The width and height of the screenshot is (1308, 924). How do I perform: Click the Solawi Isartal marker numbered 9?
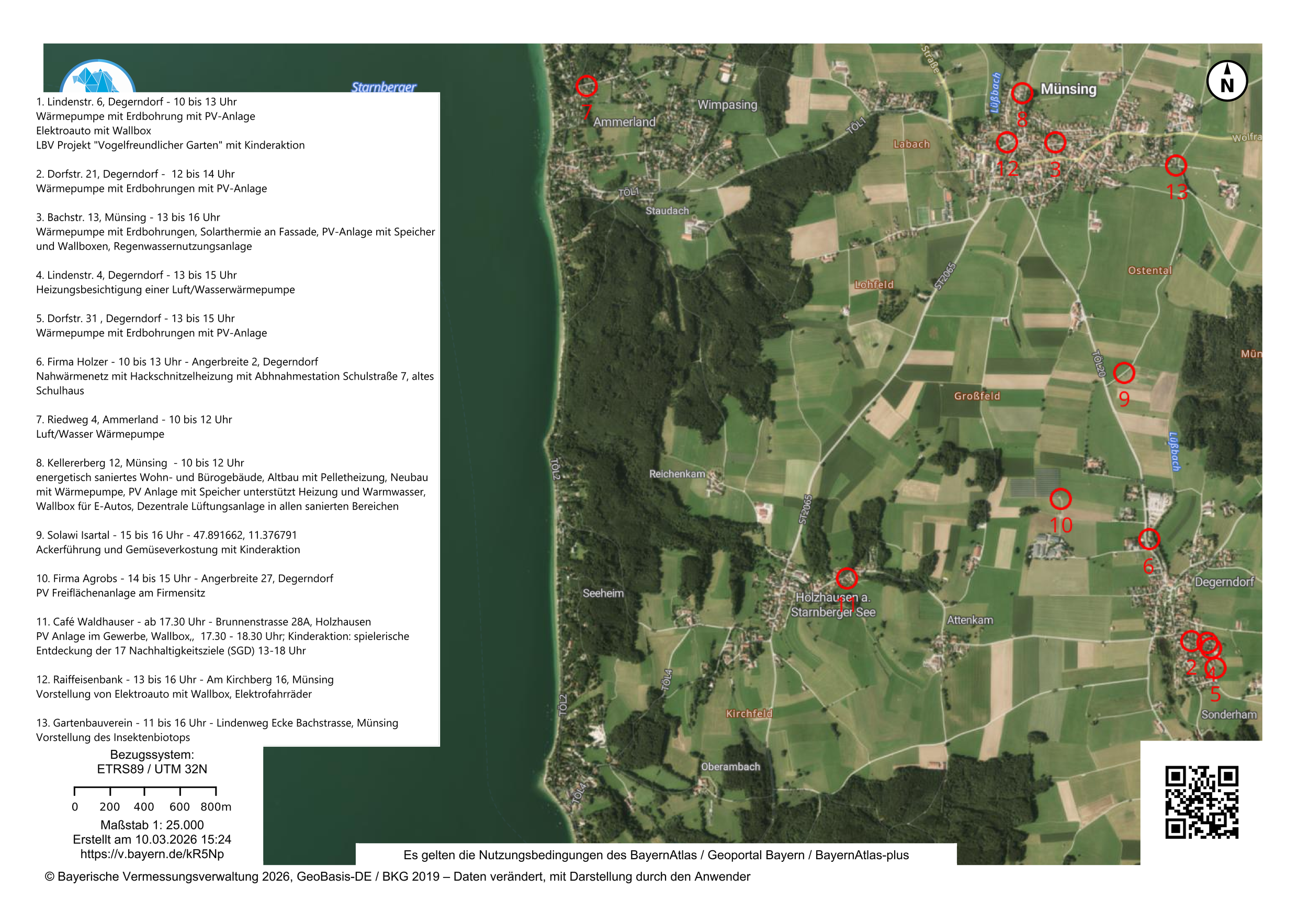click(x=1124, y=373)
